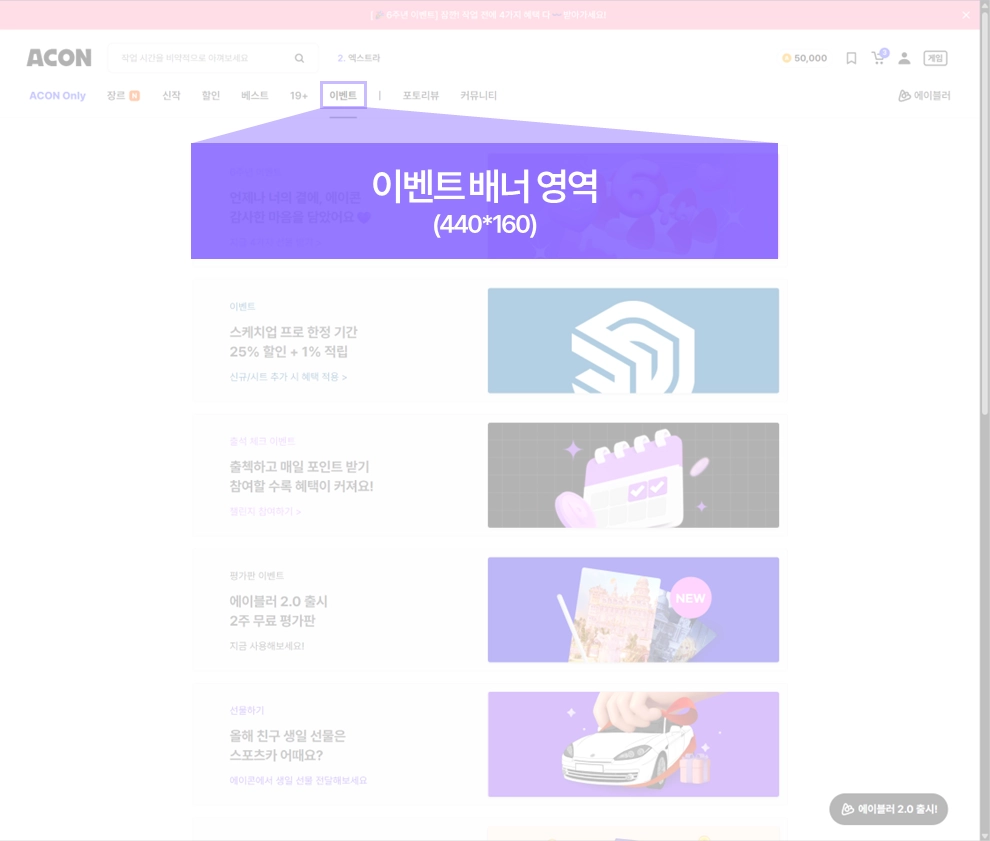Click the 챌린지 참여하기 link
The height and width of the screenshot is (841, 990).
pos(265,511)
